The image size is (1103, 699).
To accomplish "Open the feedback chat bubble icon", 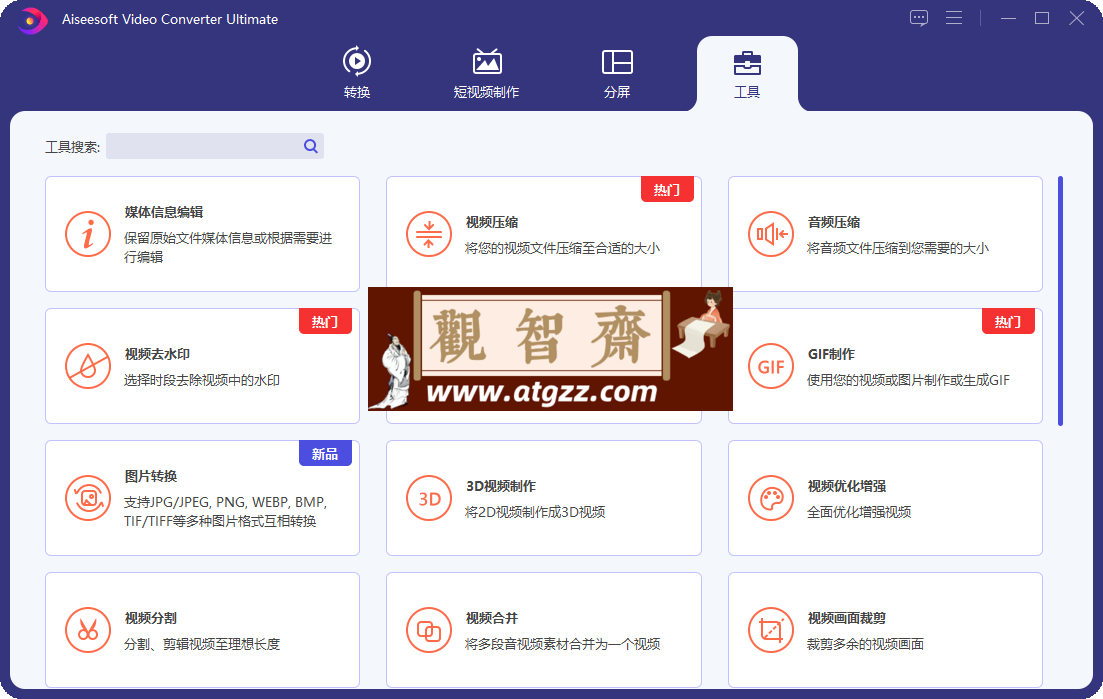I will 919,18.
